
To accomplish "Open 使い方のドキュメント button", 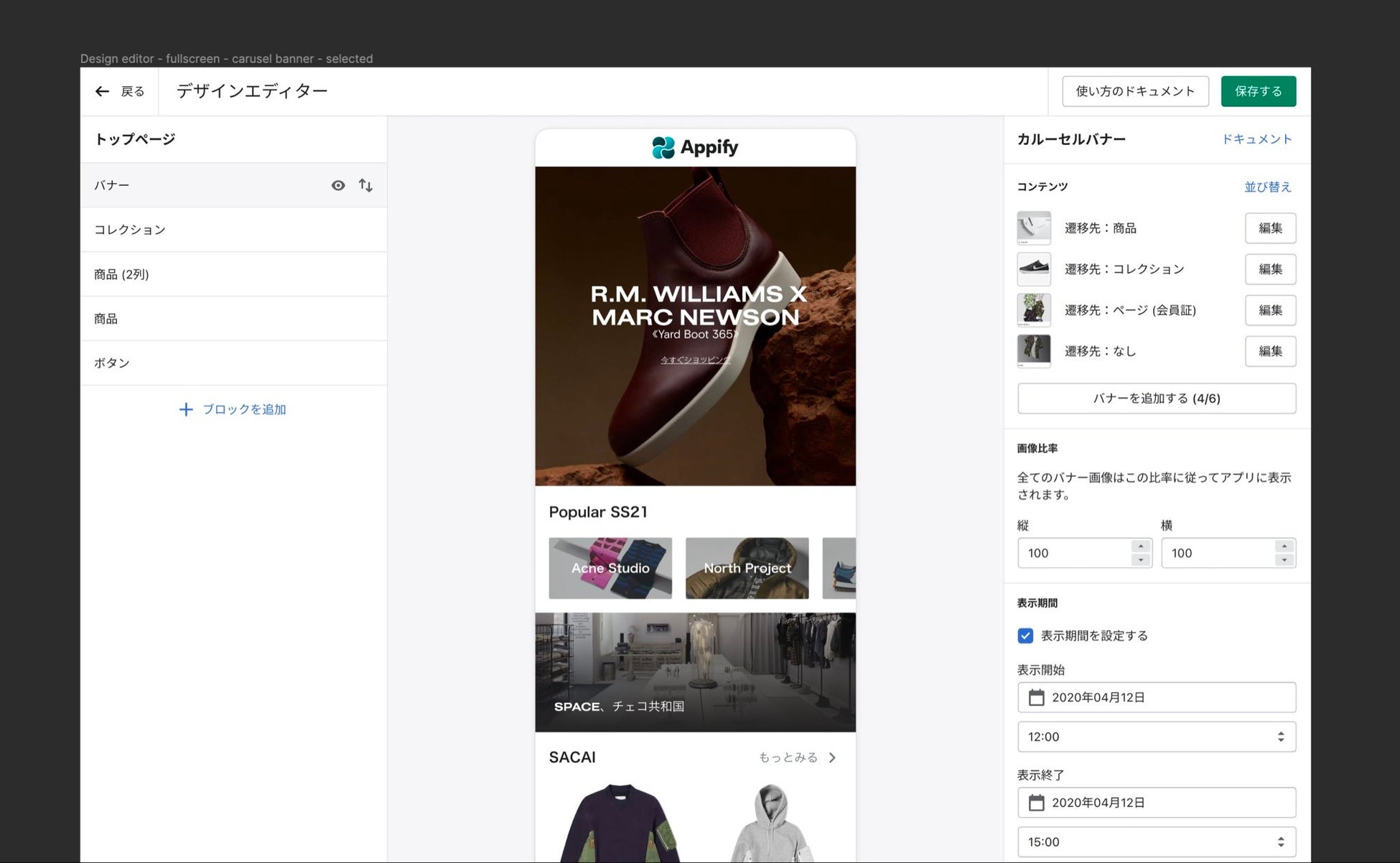I will [x=1135, y=91].
